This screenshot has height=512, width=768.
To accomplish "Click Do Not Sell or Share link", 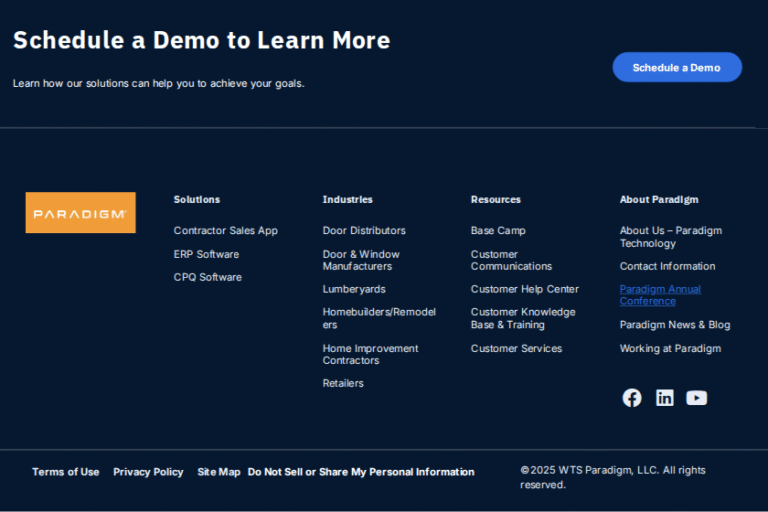I will pos(361,472).
